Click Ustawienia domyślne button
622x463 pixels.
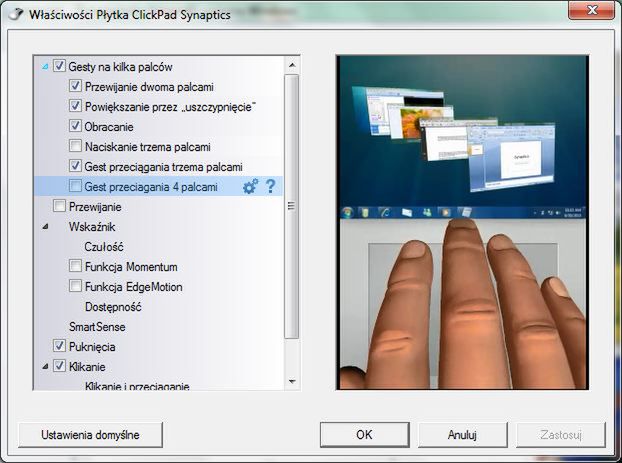90,435
